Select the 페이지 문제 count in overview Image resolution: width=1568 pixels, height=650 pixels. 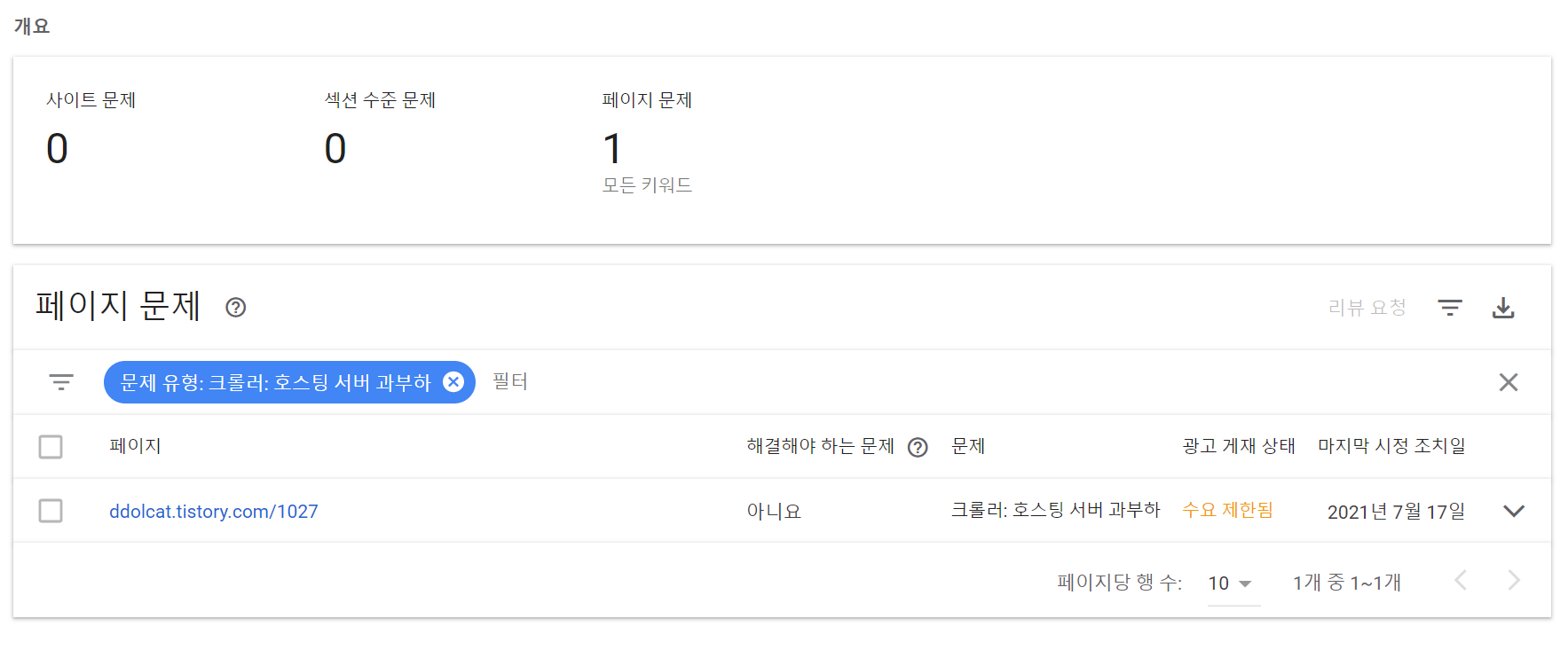point(612,148)
